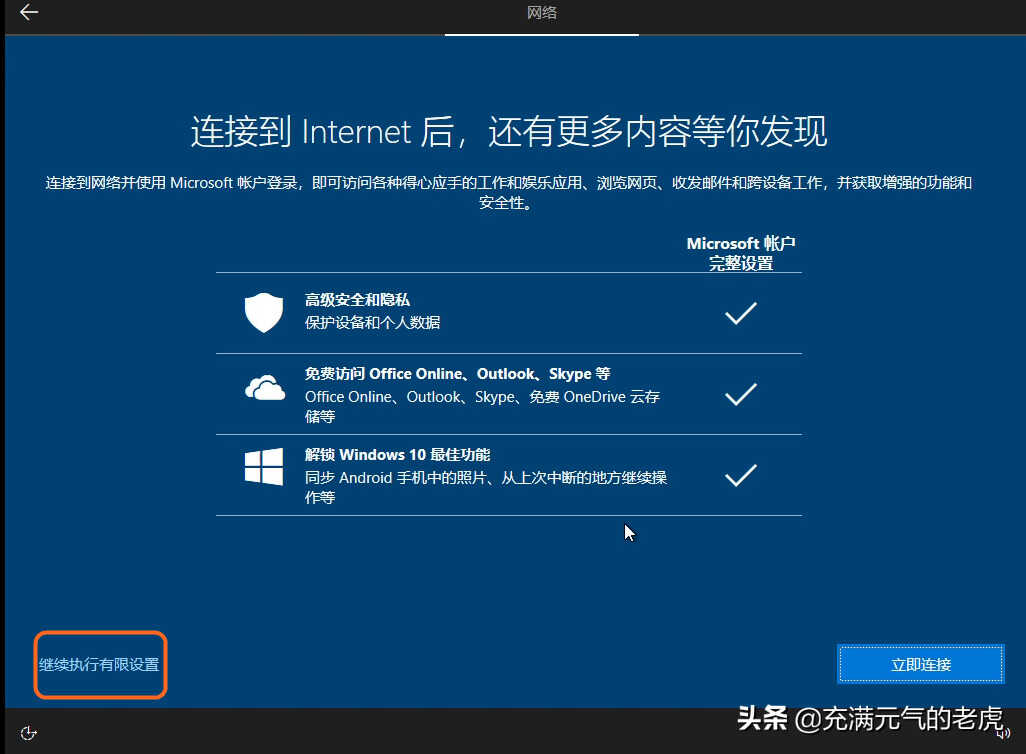The width and height of the screenshot is (1026, 754).
Task: Choose 继续执行有限设置 link
Action: [99, 664]
